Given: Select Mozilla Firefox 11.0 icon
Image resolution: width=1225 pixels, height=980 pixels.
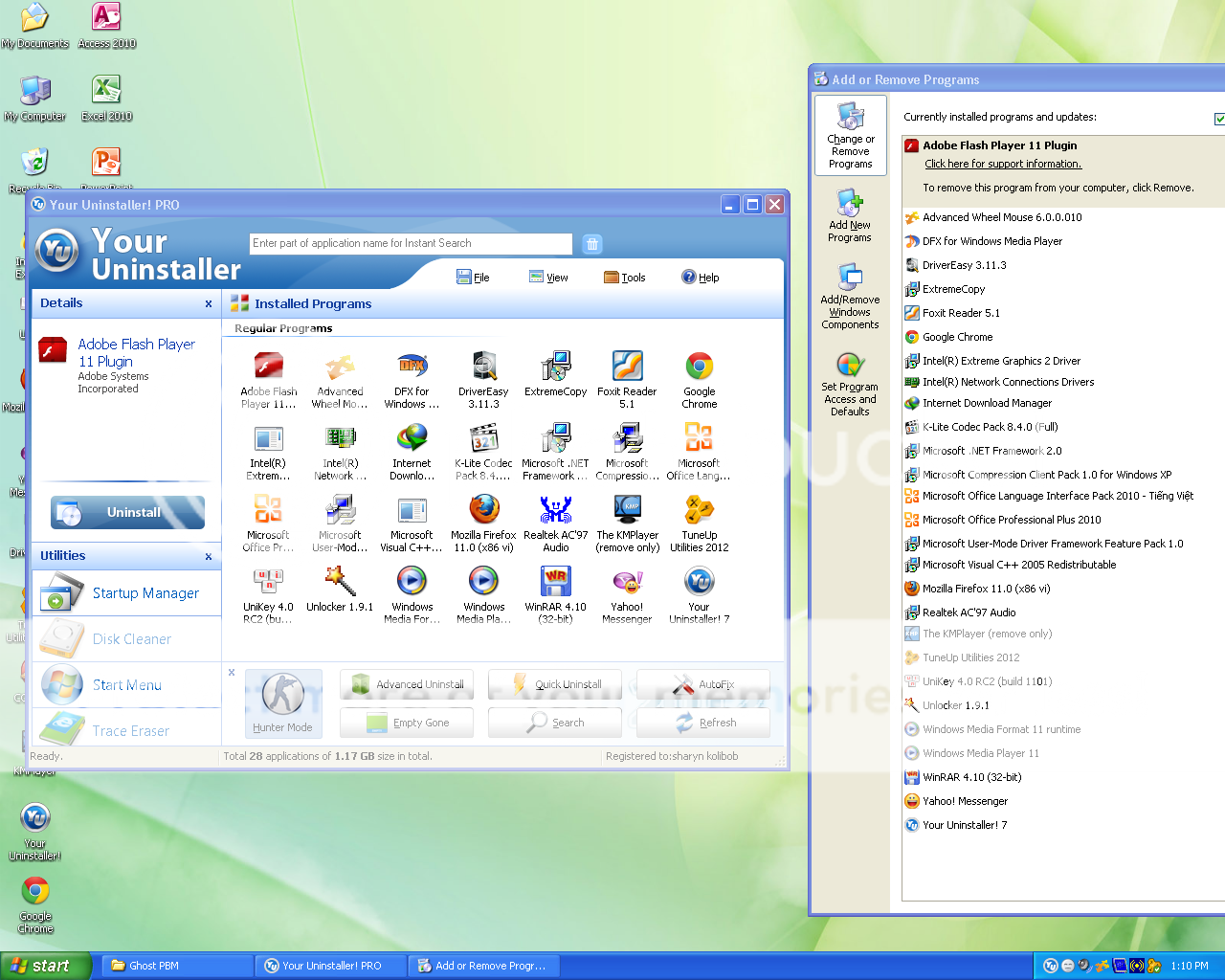Looking at the screenshot, I should [x=483, y=510].
